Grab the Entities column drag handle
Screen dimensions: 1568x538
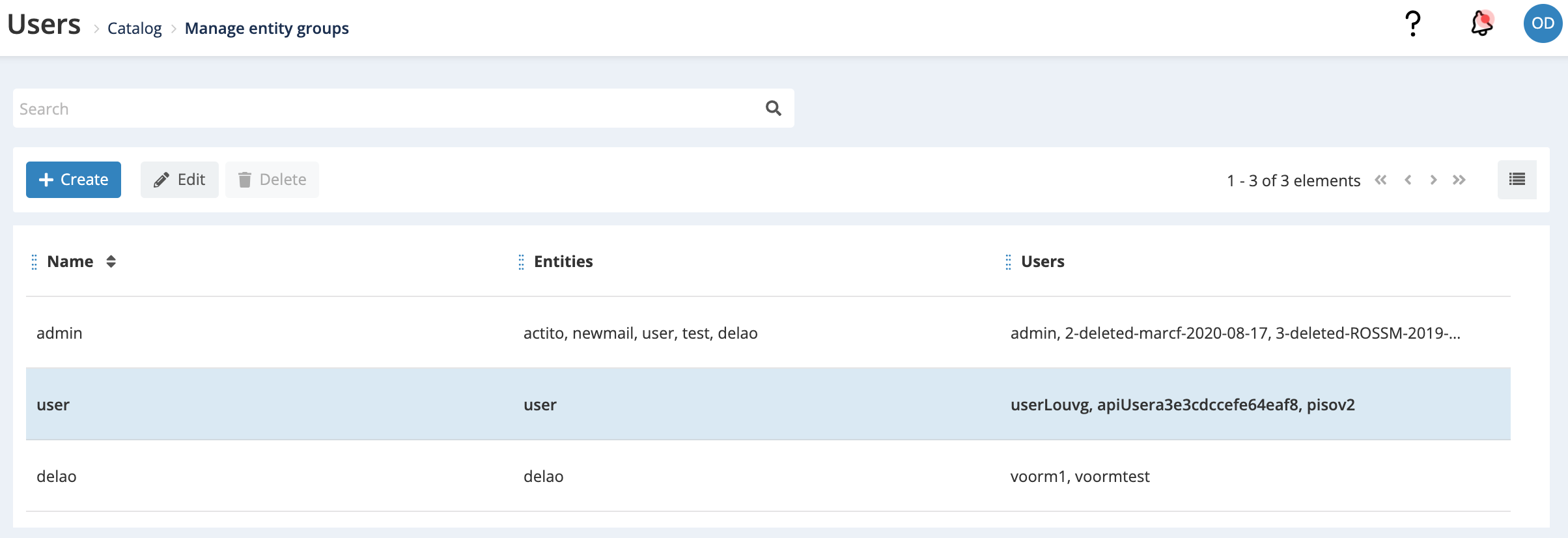521,262
